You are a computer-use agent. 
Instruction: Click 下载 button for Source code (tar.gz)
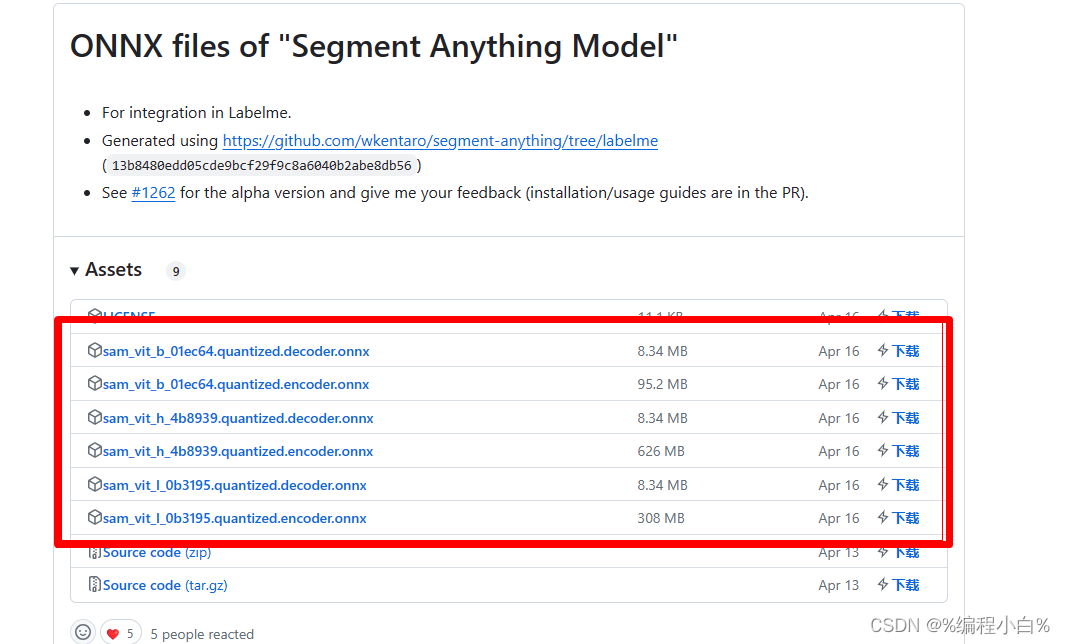tap(898, 586)
